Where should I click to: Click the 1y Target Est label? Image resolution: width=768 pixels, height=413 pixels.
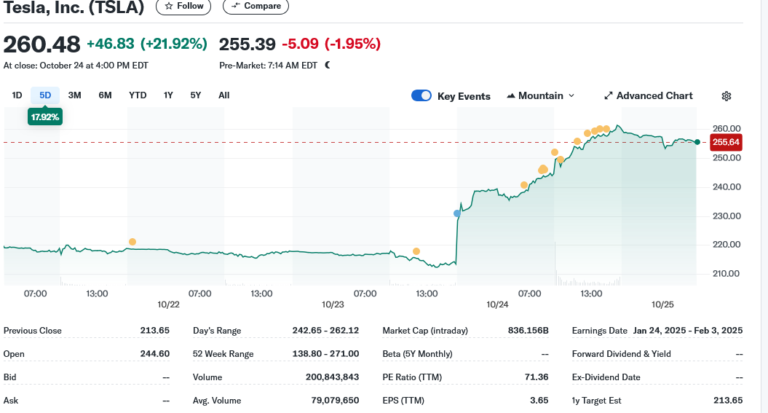tap(597, 400)
